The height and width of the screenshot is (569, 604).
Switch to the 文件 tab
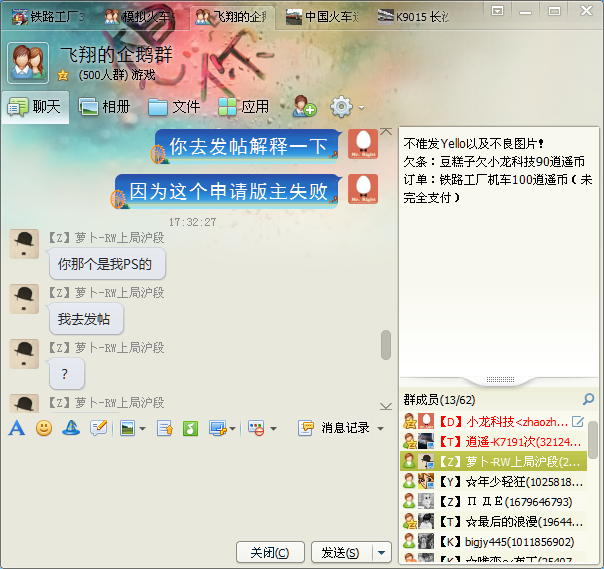pyautogui.click(x=174, y=107)
